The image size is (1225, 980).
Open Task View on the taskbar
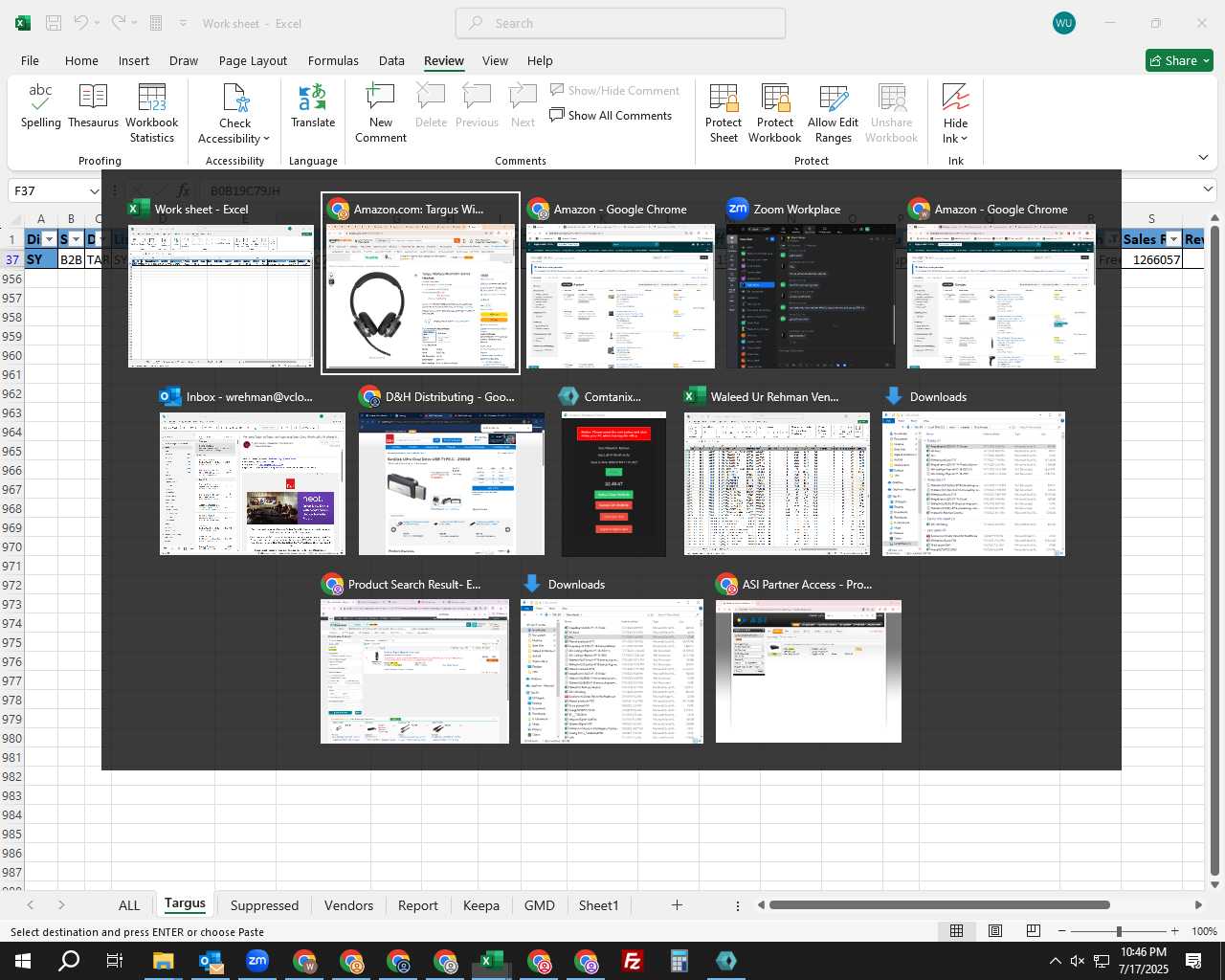pos(114,961)
